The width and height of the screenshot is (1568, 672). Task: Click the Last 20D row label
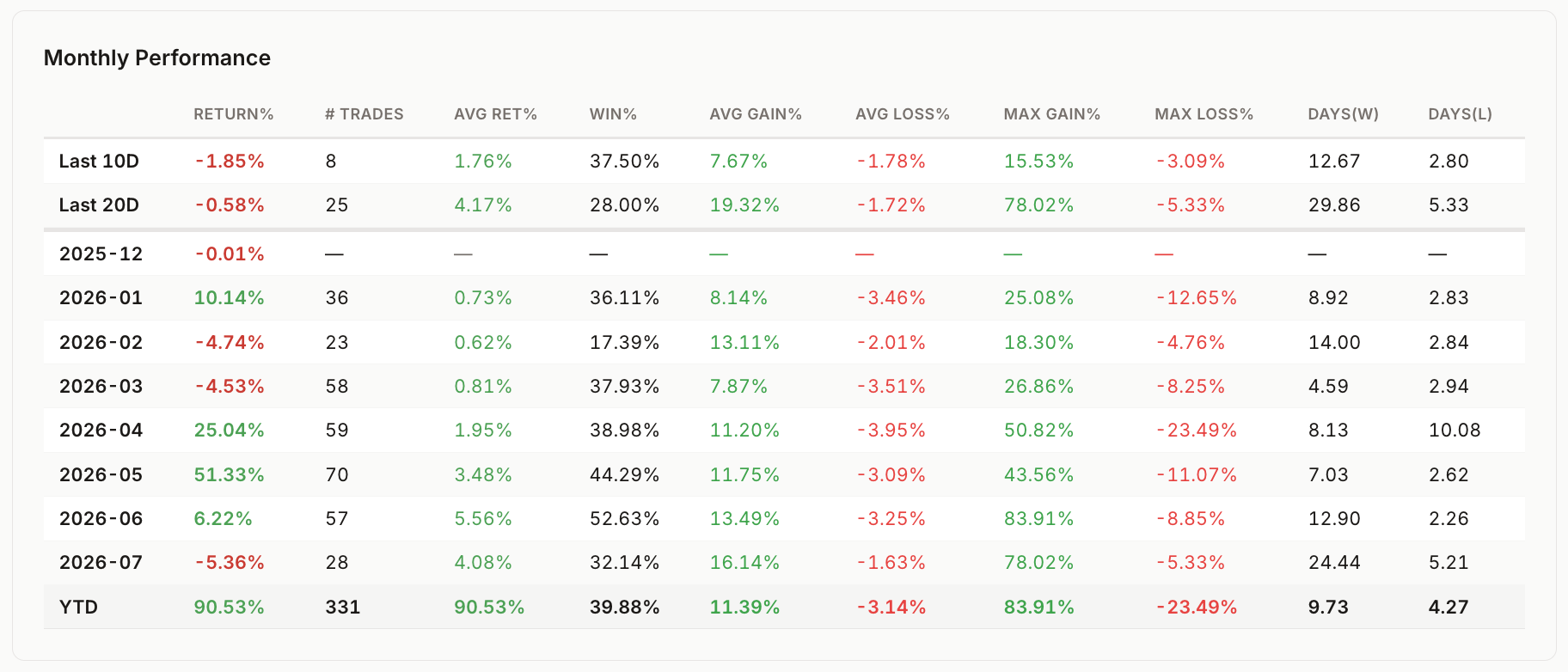tap(99, 205)
